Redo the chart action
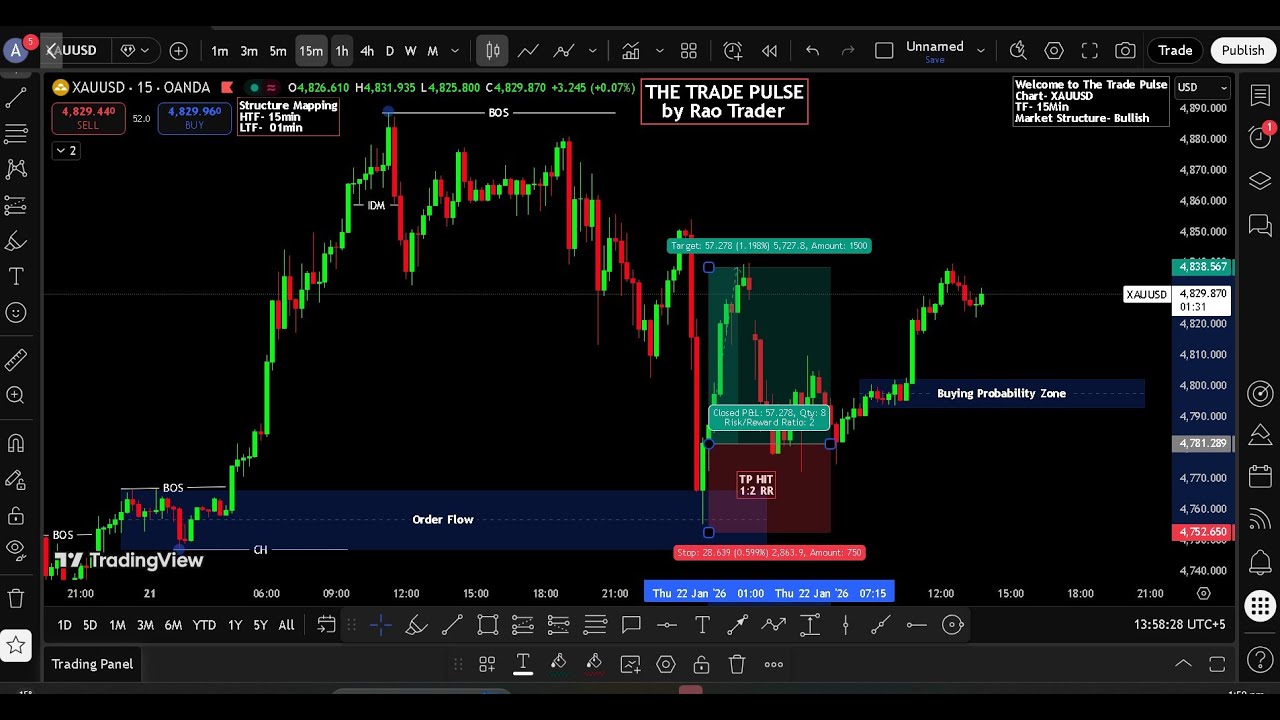The image size is (1280, 720). [x=848, y=51]
